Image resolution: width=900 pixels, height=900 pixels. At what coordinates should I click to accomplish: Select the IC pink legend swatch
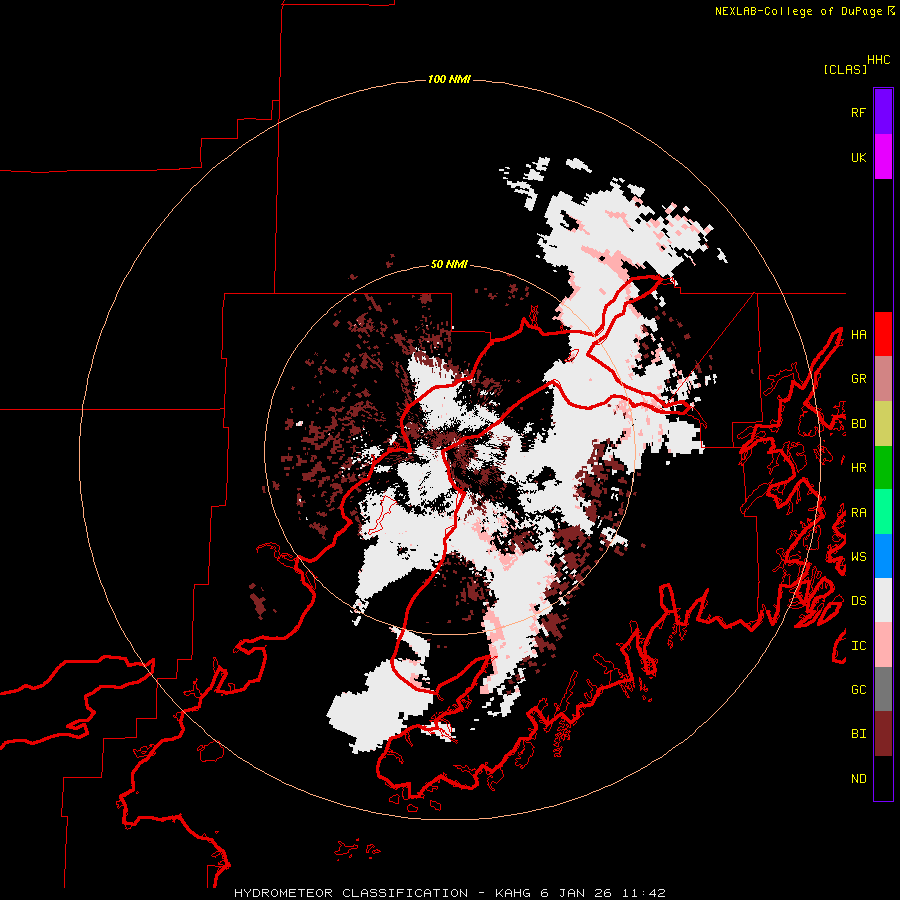pos(883,645)
